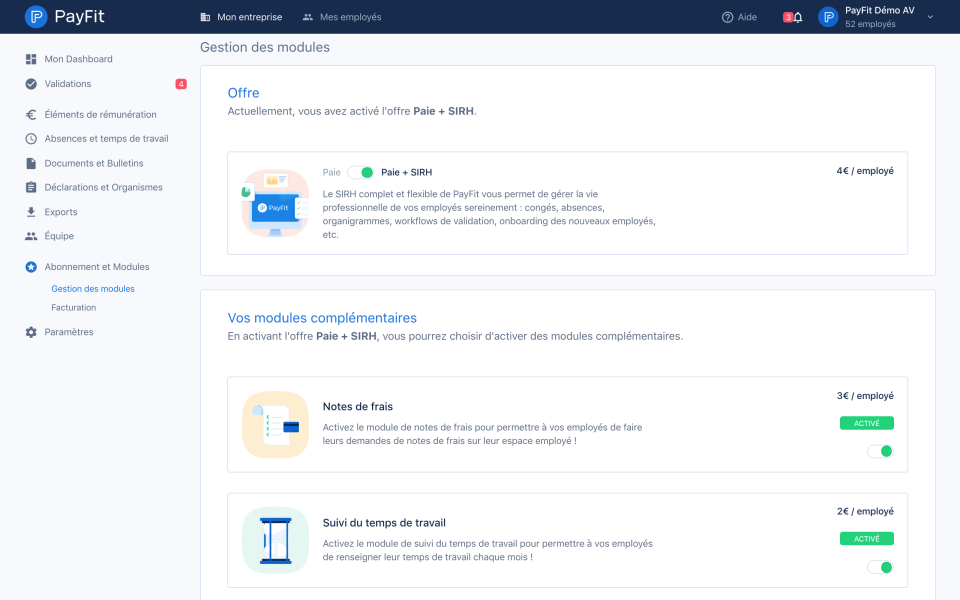
Task: Click the Paie + SIRH label right of switch
Action: click(407, 173)
